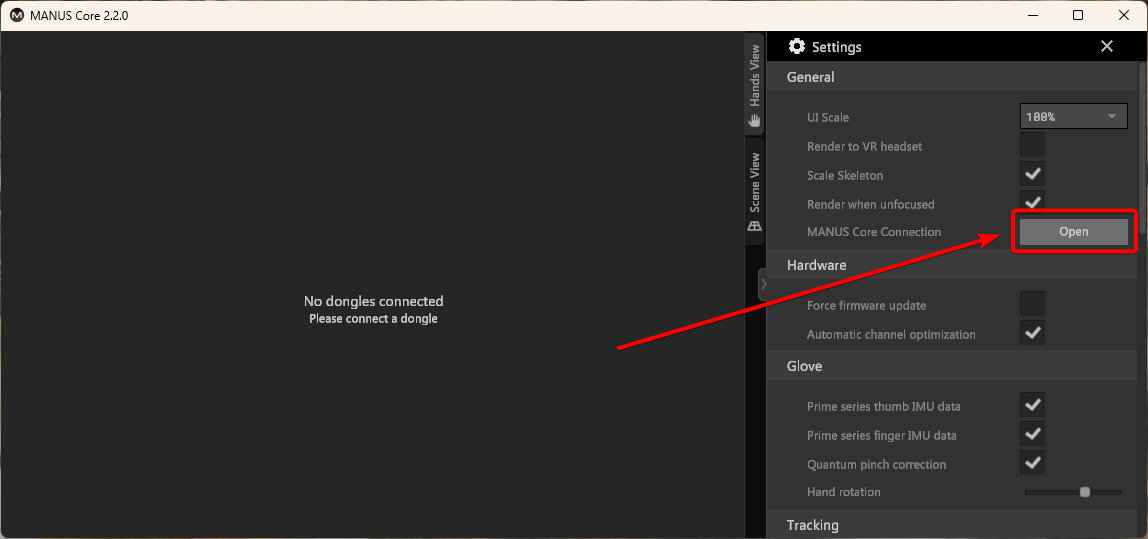Open the MANUS Core Connection
1148x539 pixels.
pyautogui.click(x=1073, y=232)
